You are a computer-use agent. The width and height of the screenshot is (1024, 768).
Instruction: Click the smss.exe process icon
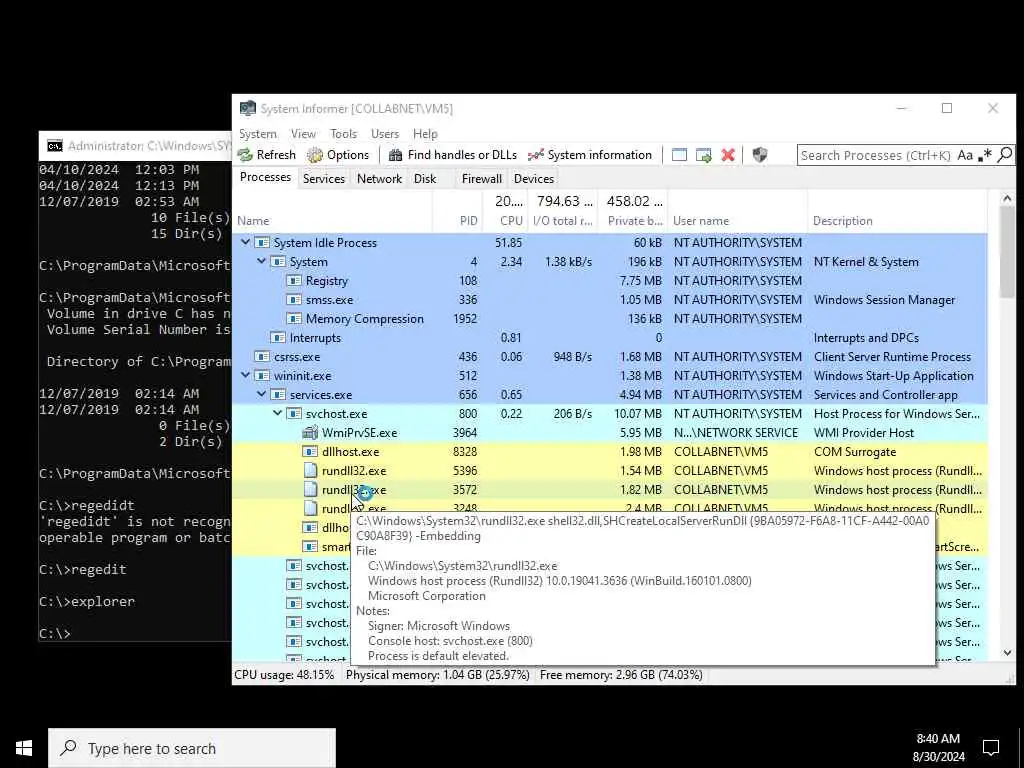pyautogui.click(x=294, y=299)
